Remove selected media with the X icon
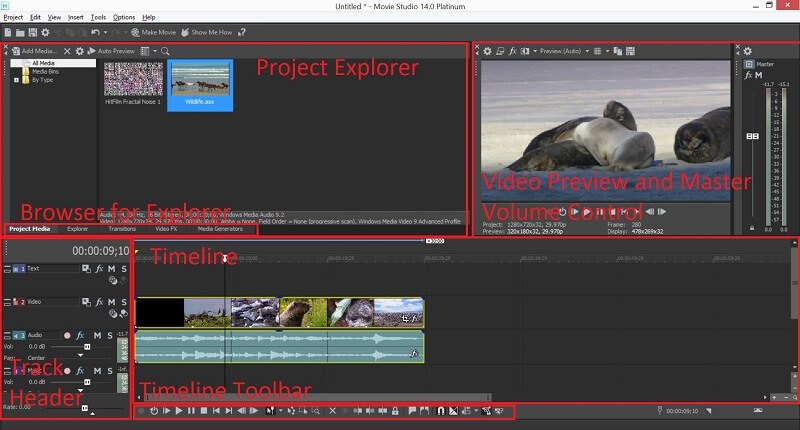The width and height of the screenshot is (800, 430). pos(67,51)
